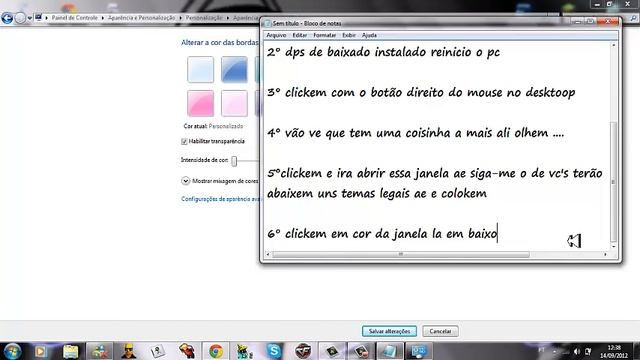Screen dimensions: 640x360
Task: Select the light sky-blue window color swatch
Action: coord(200,69)
